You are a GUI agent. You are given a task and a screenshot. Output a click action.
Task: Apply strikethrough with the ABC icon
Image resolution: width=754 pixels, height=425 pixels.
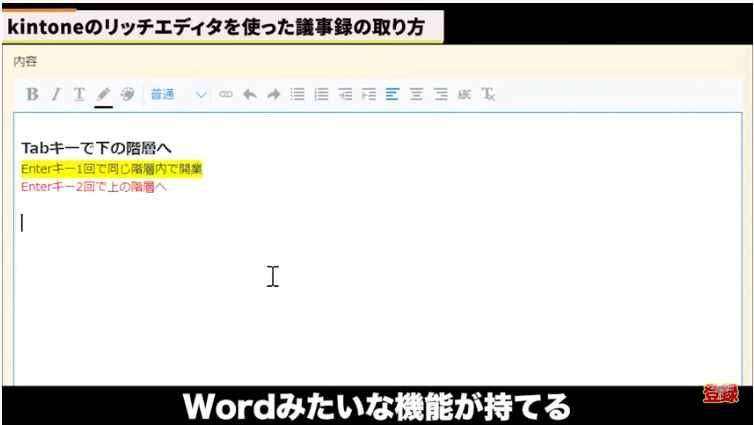464,95
